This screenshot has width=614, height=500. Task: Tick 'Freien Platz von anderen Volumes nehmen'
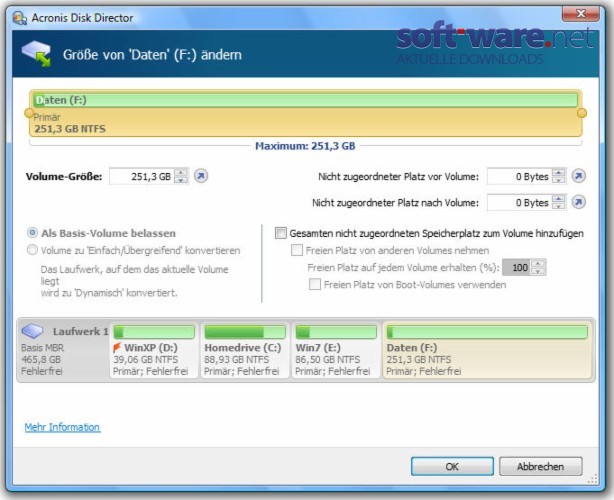coord(297,250)
